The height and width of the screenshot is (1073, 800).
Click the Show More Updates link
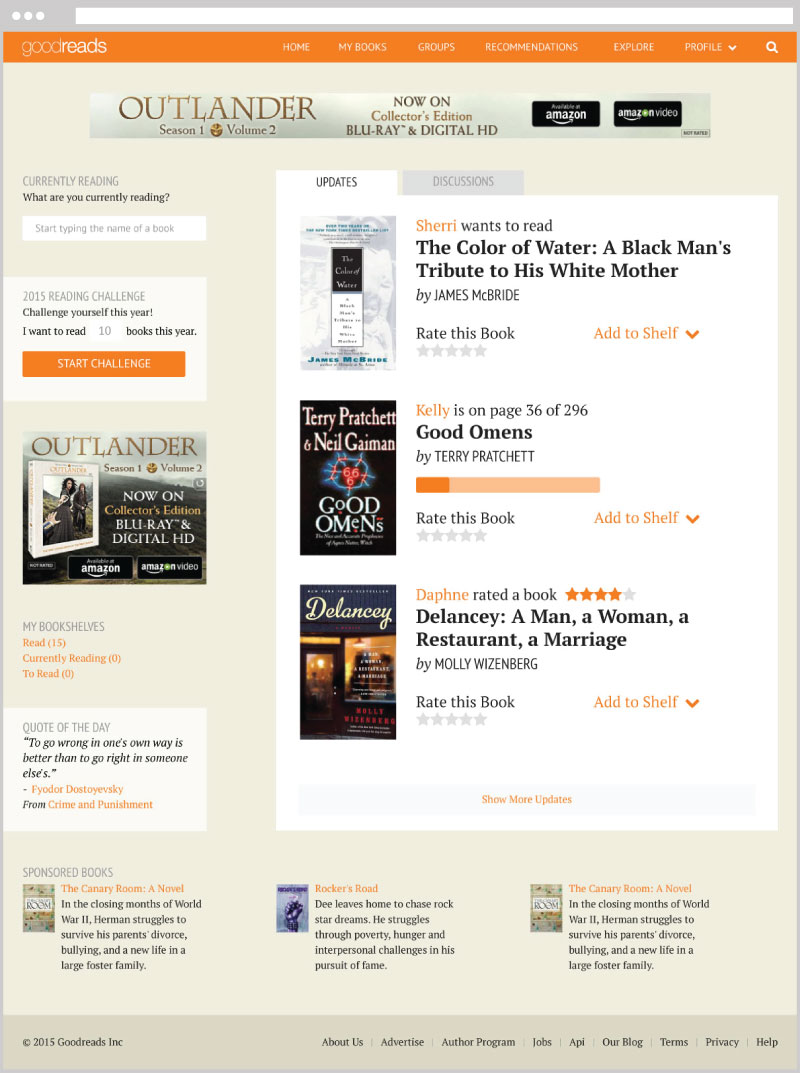527,799
